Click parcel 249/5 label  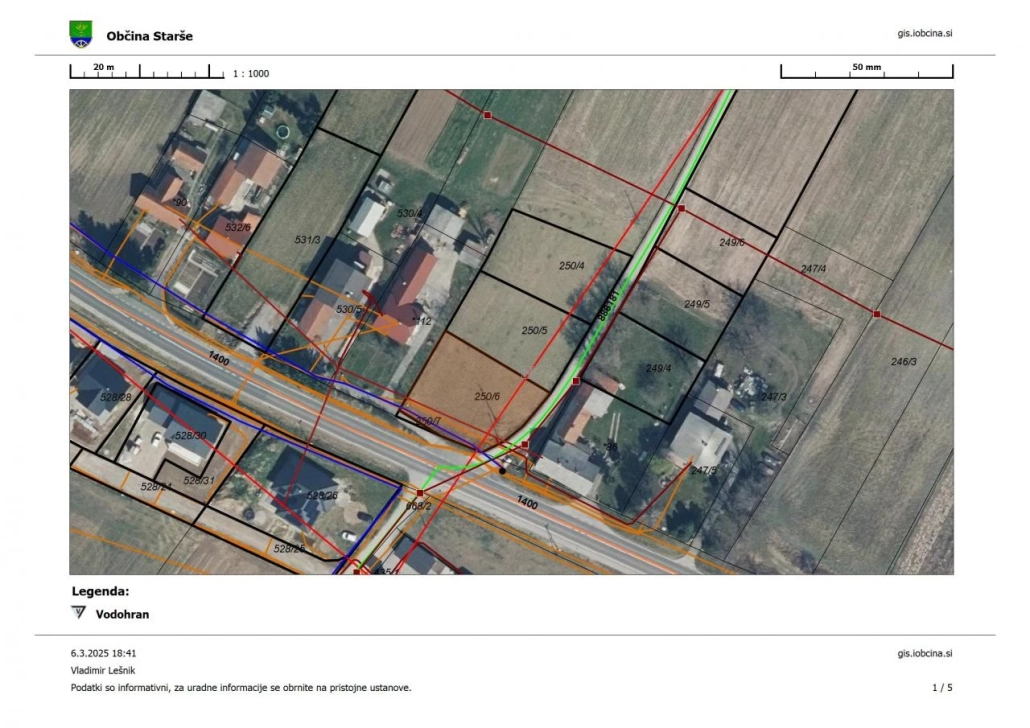point(696,304)
